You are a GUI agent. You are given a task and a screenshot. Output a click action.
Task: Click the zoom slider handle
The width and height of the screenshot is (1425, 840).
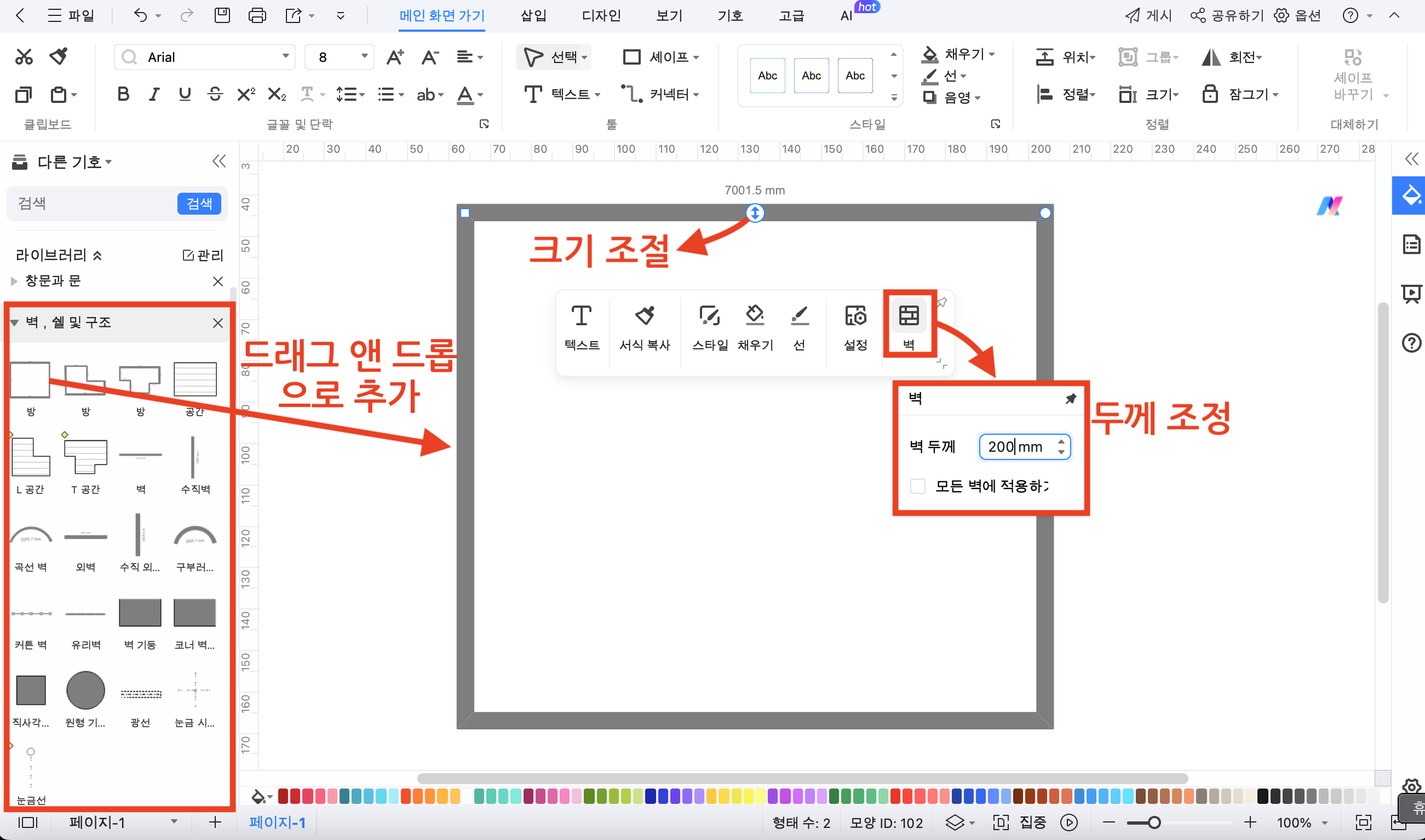(x=1153, y=822)
